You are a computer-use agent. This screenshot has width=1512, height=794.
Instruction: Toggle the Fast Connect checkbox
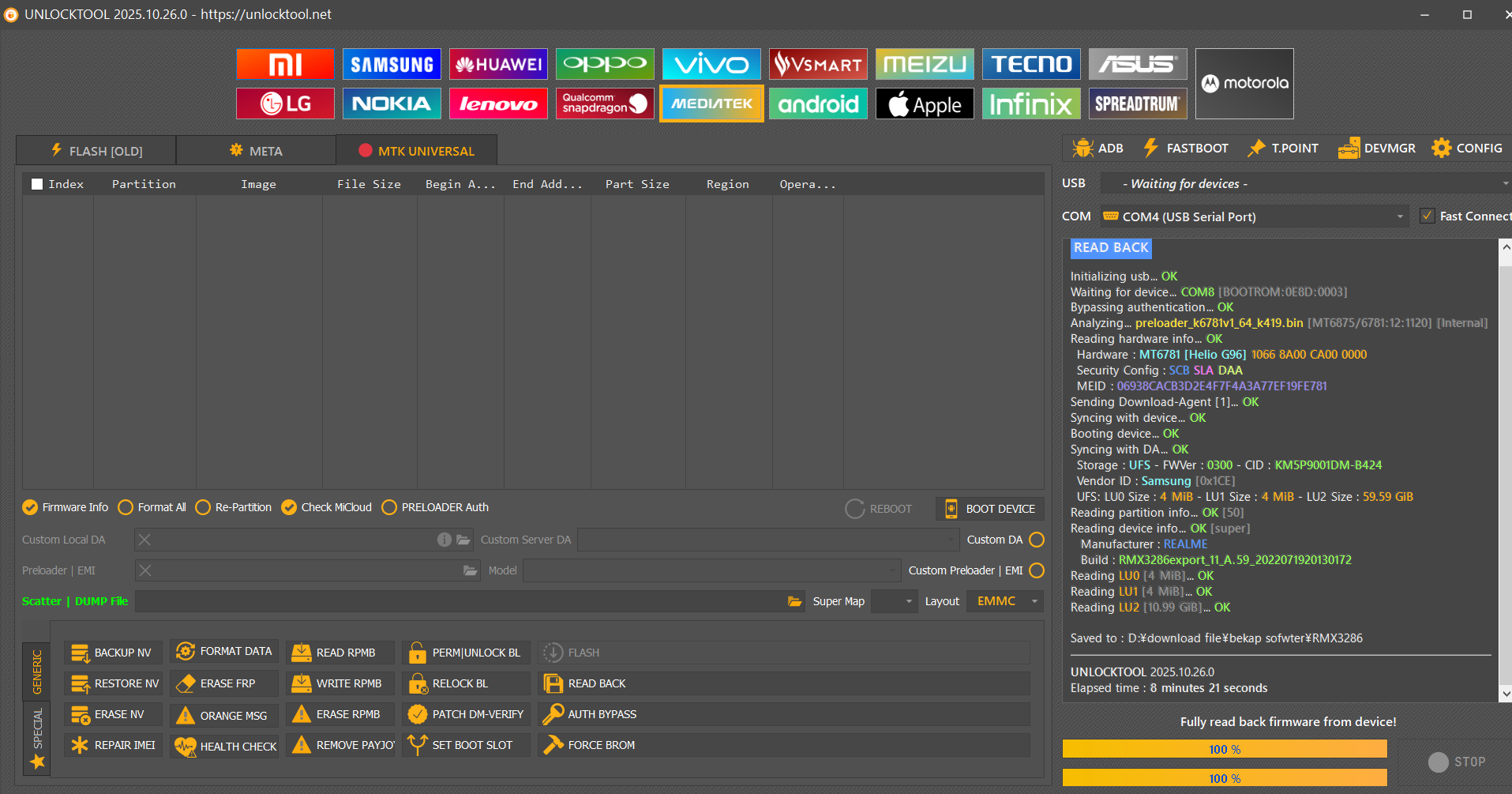[1428, 216]
